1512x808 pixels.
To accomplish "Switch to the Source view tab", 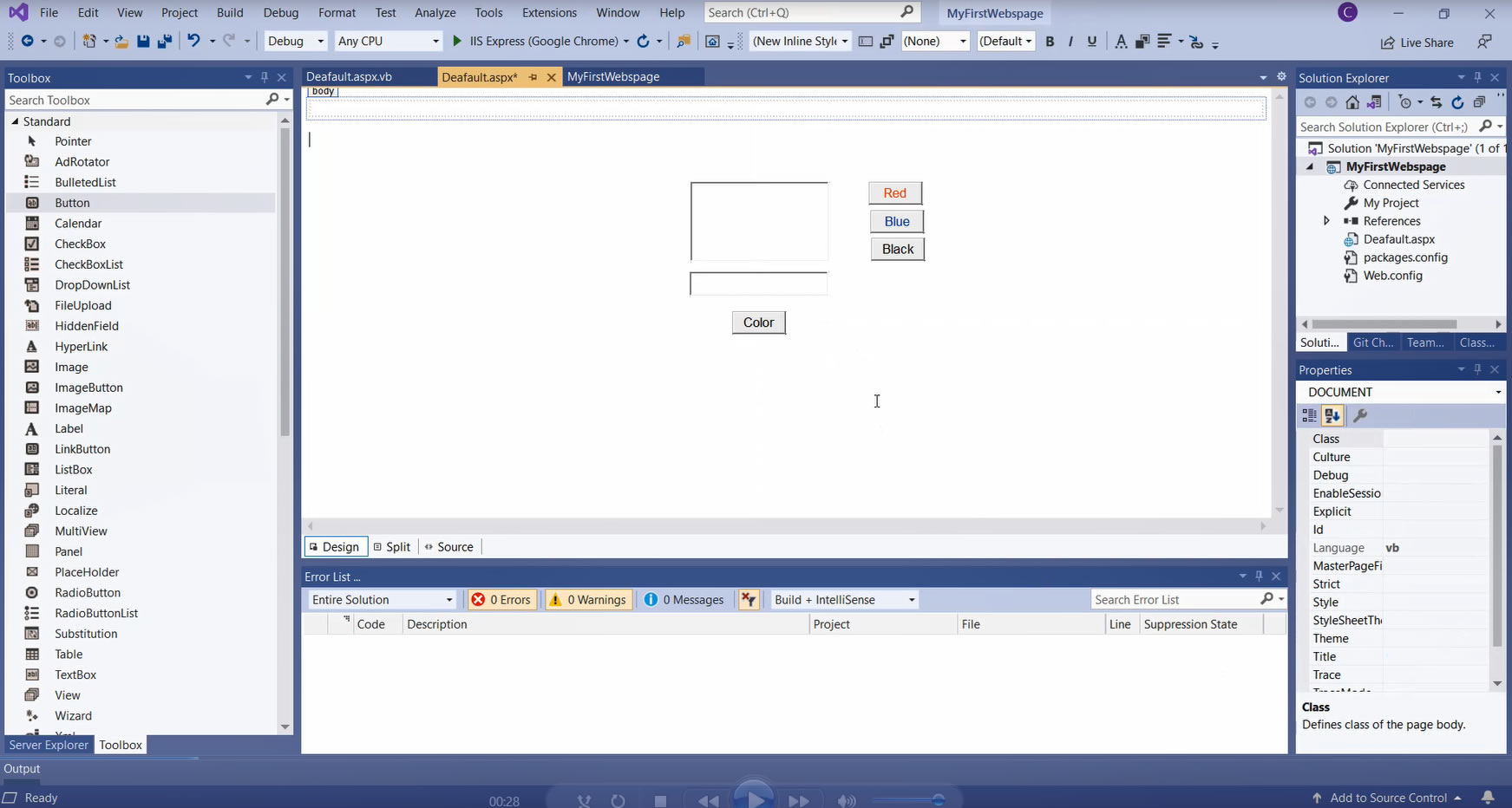I will click(448, 547).
